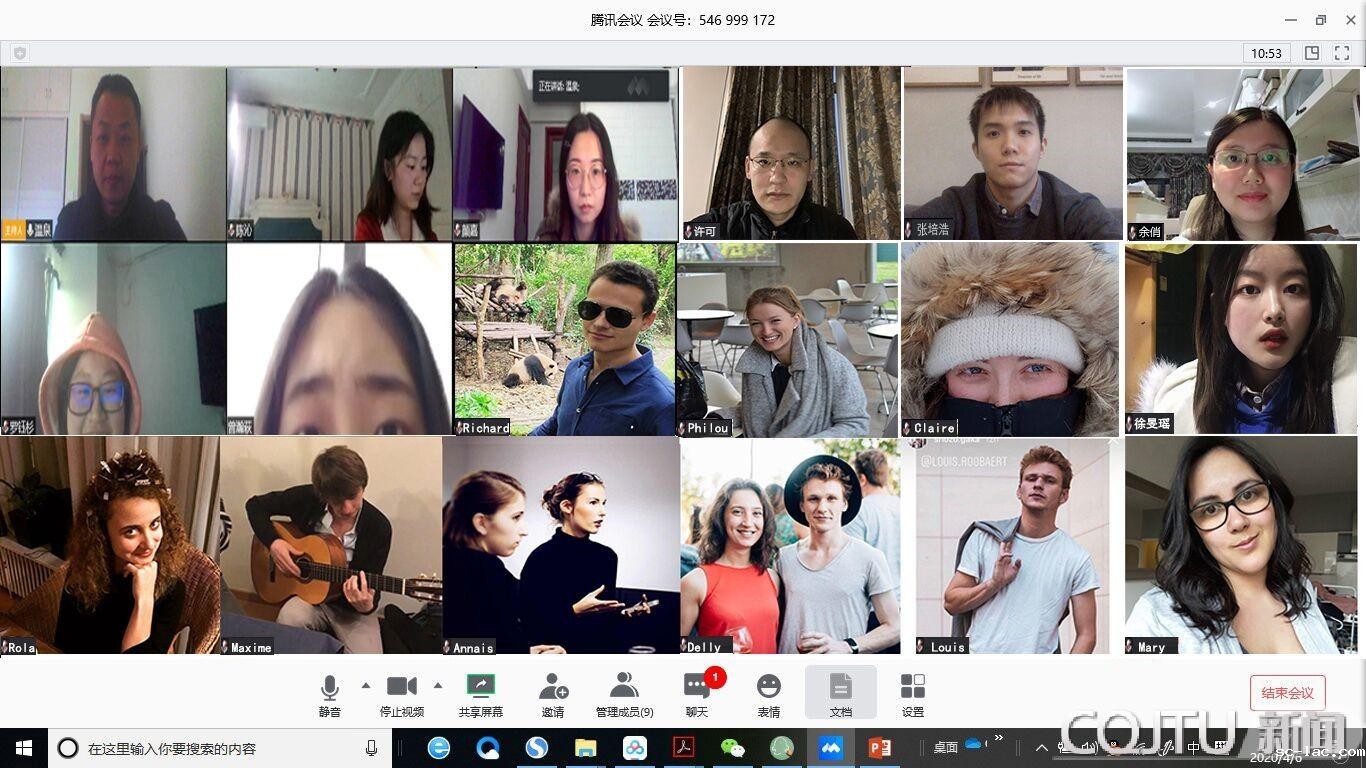This screenshot has height=768, width=1366.
Task: Mute microphone with the 静音 button
Action: (329, 692)
